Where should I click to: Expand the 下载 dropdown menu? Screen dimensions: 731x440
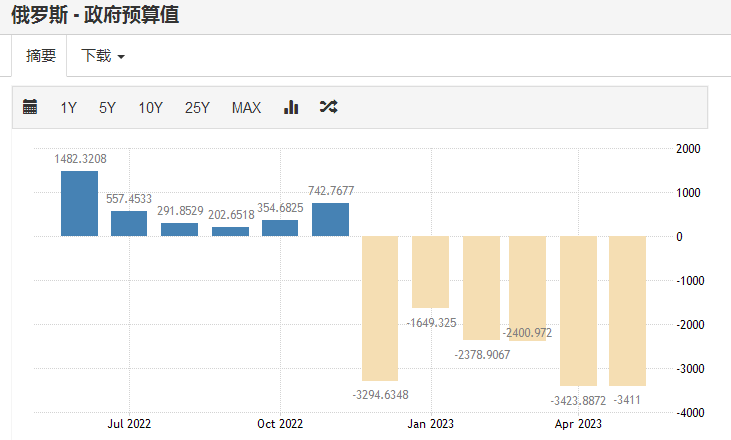pyautogui.click(x=103, y=56)
